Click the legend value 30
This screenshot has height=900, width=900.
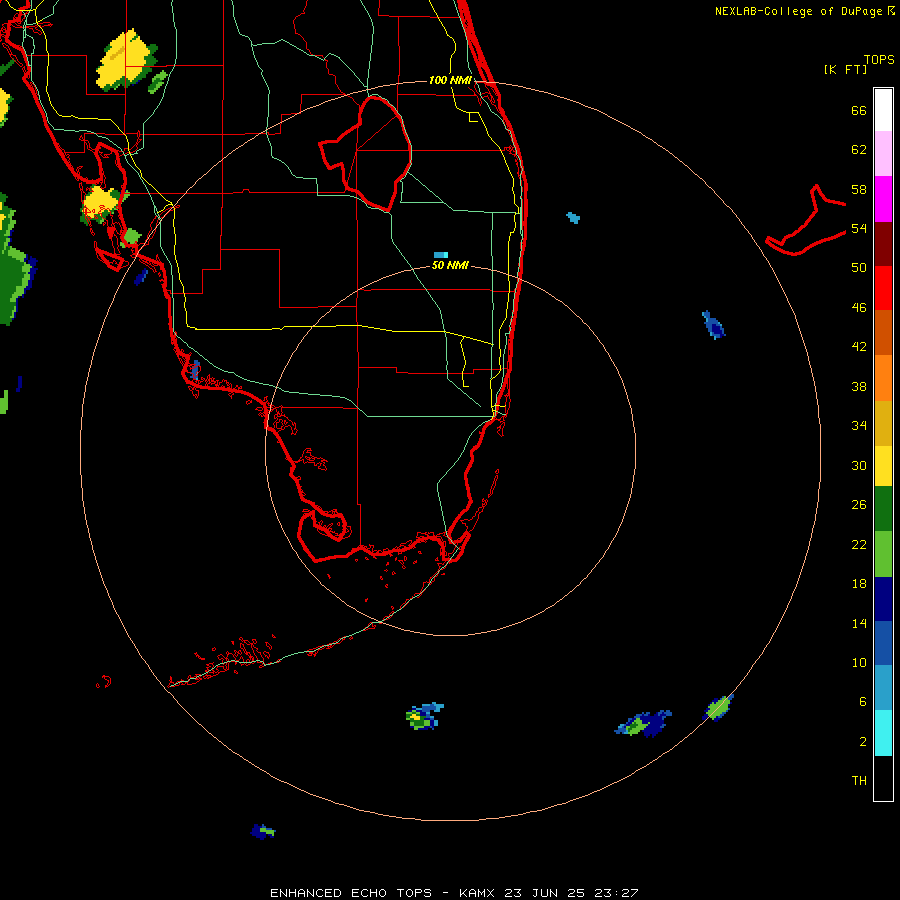(x=859, y=465)
